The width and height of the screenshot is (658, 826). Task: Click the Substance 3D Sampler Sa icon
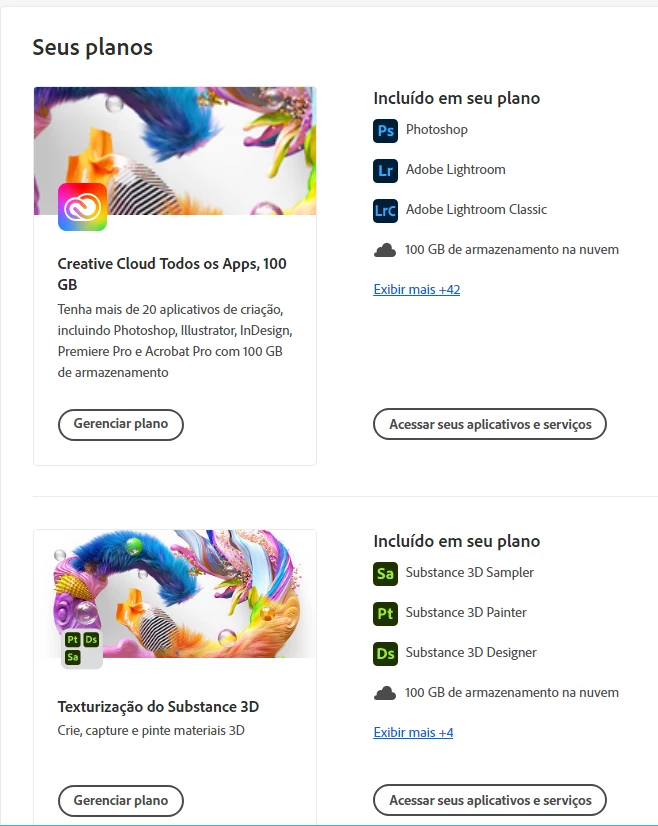[385, 574]
